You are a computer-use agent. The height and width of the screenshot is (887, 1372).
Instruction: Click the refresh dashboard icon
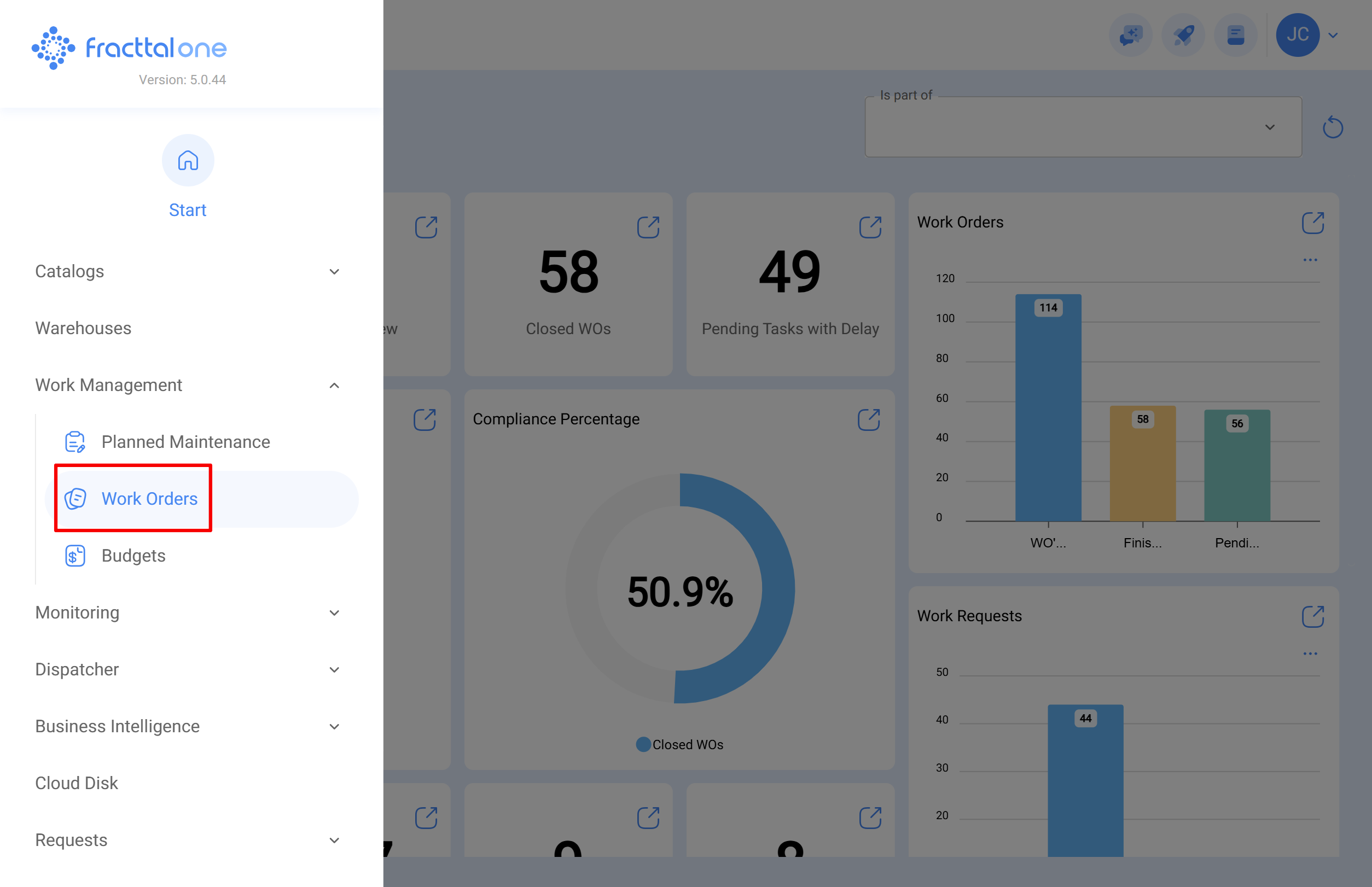click(1333, 127)
